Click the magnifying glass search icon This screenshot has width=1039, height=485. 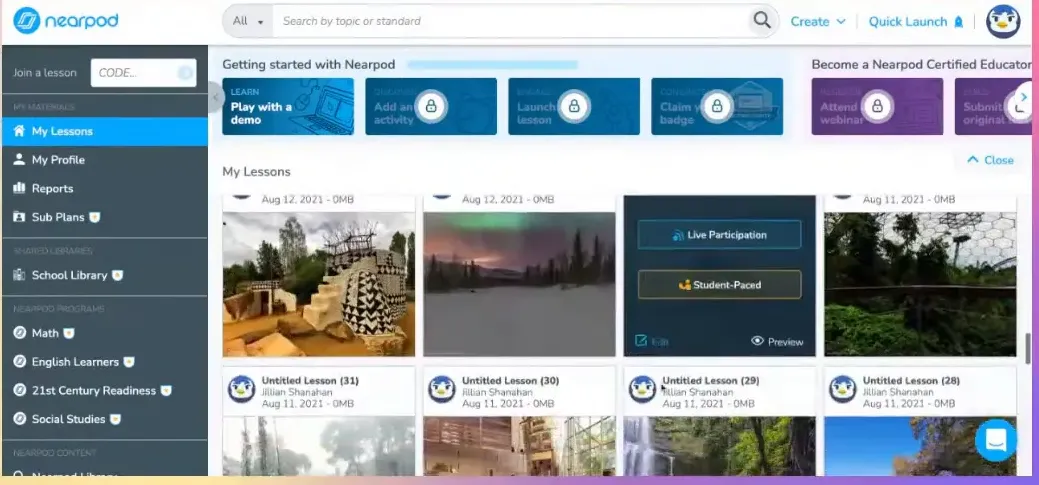click(762, 21)
